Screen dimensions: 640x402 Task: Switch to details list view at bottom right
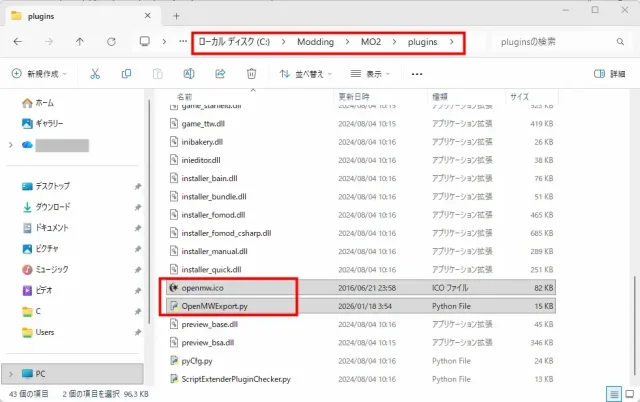[x=614, y=394]
